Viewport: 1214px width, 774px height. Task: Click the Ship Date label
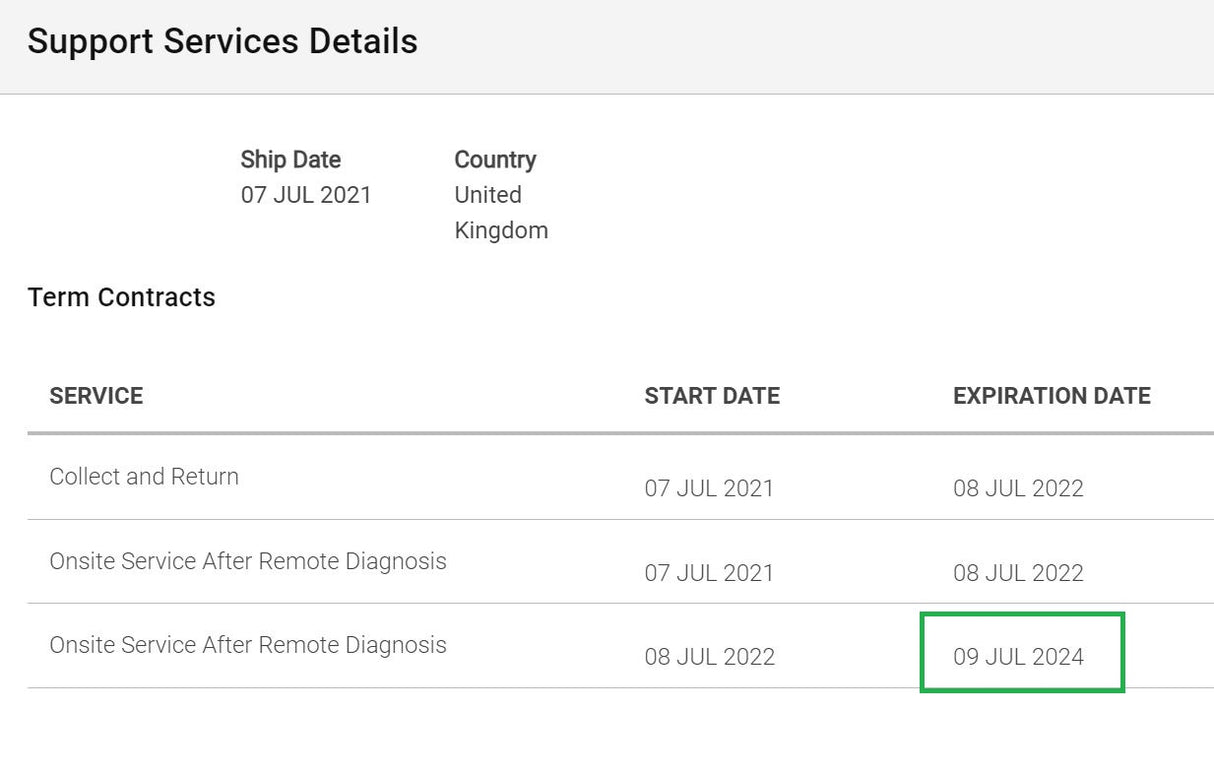290,160
